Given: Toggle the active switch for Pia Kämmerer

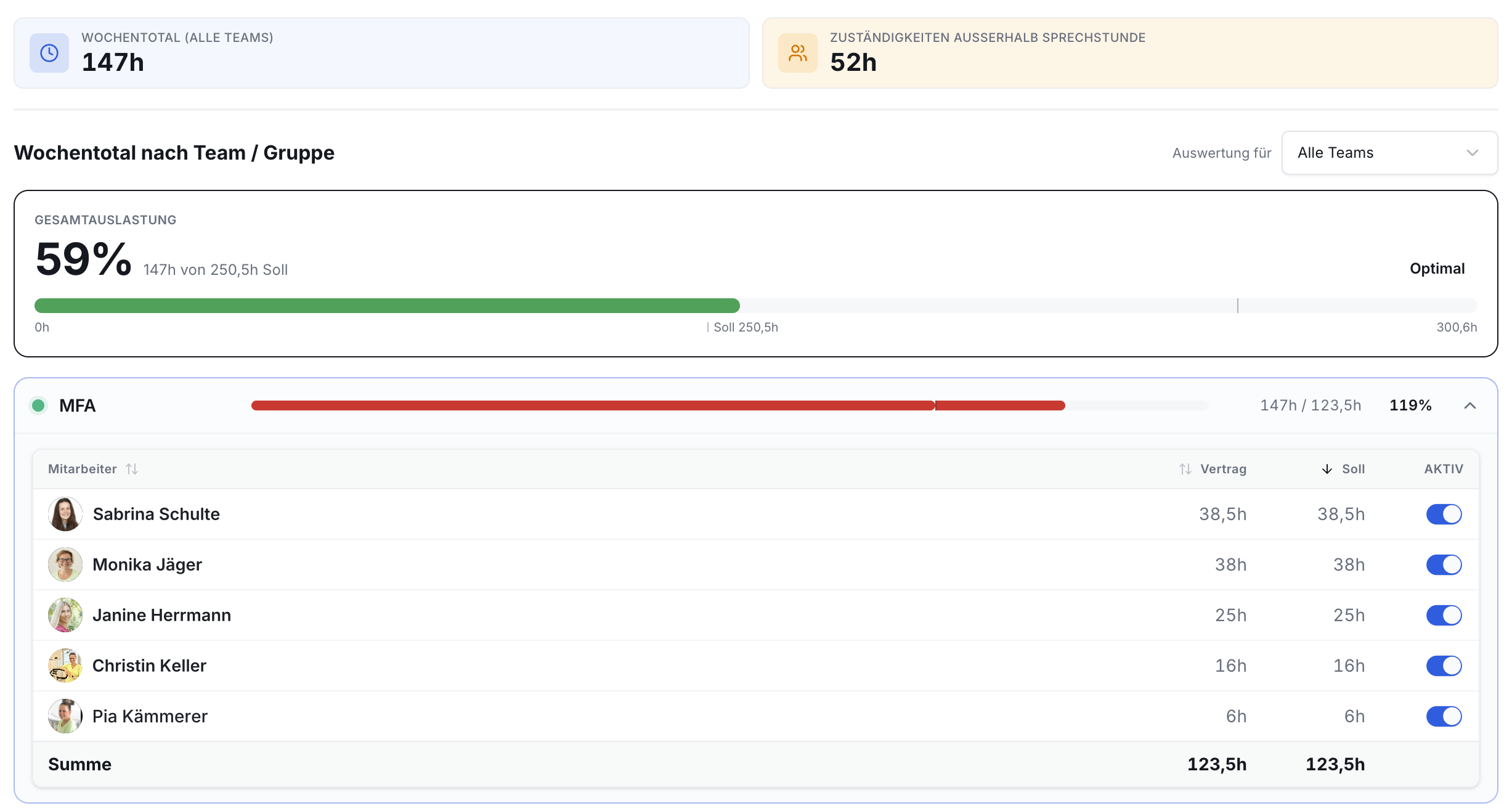Looking at the screenshot, I should click(x=1444, y=716).
